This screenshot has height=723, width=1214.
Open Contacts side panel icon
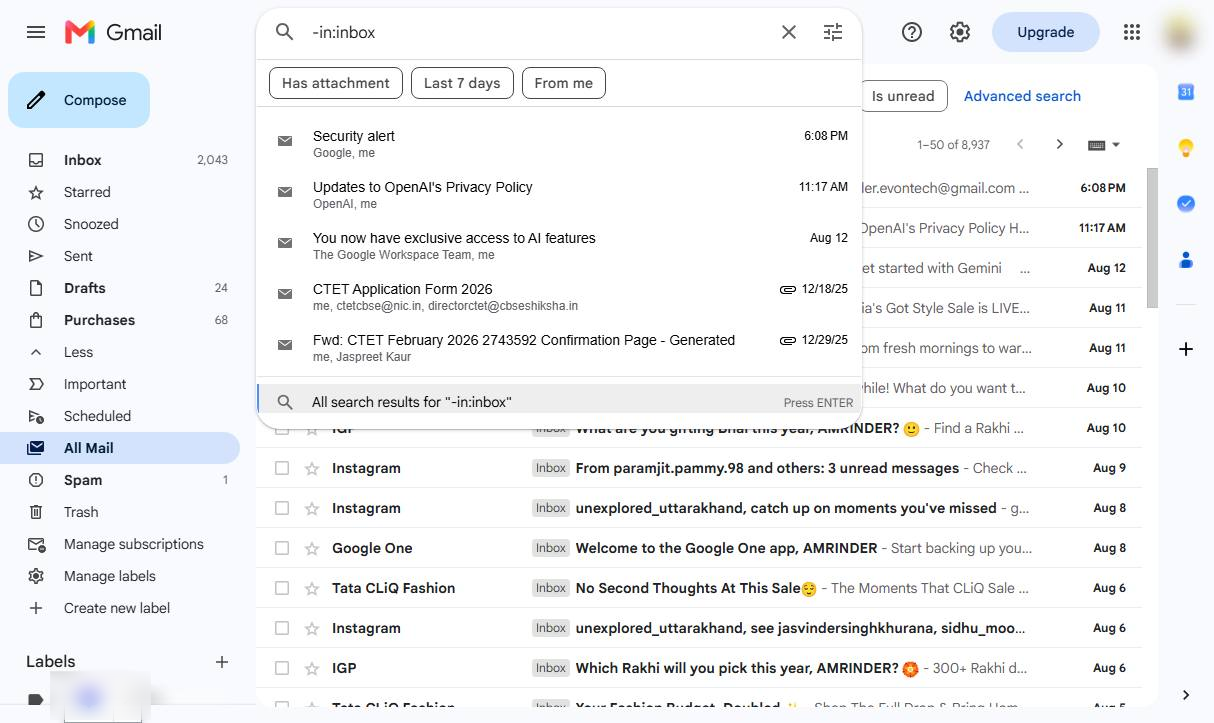(1186, 260)
